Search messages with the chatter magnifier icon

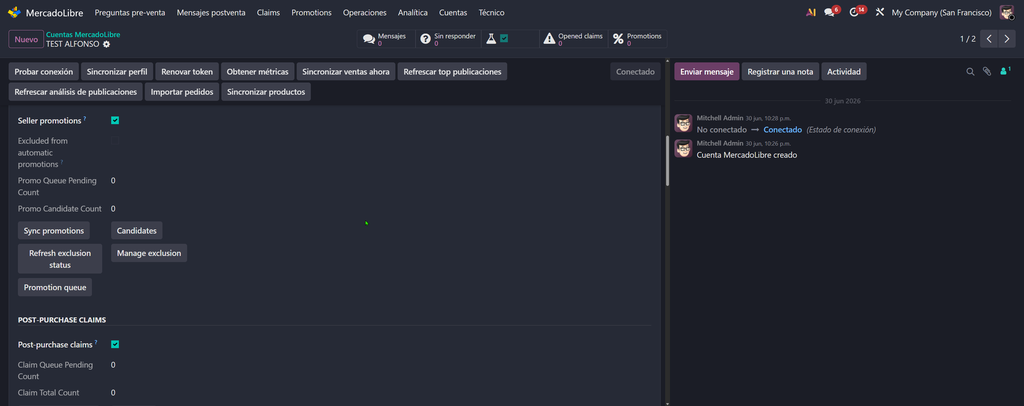[x=970, y=72]
